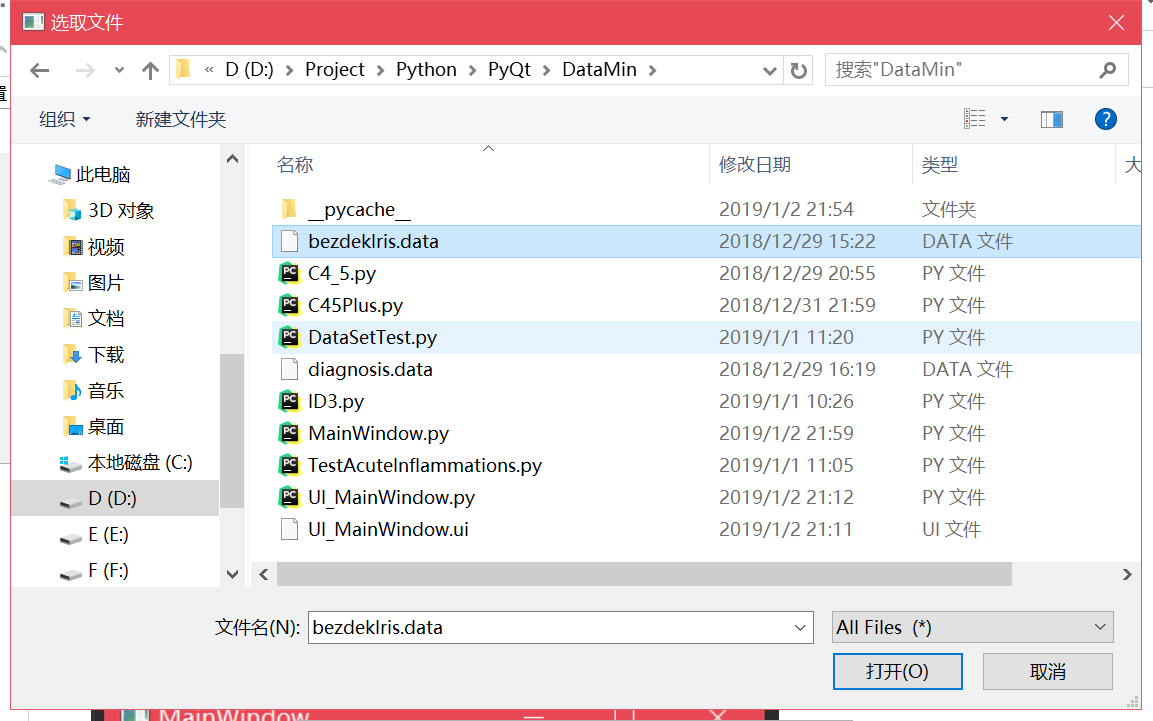Click the Back navigation arrow
Screen dimensions: 1153x721
40,70
